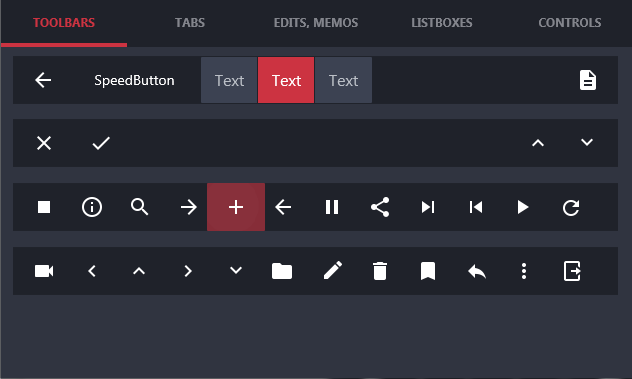Click the document page icon

pyautogui.click(x=588, y=80)
